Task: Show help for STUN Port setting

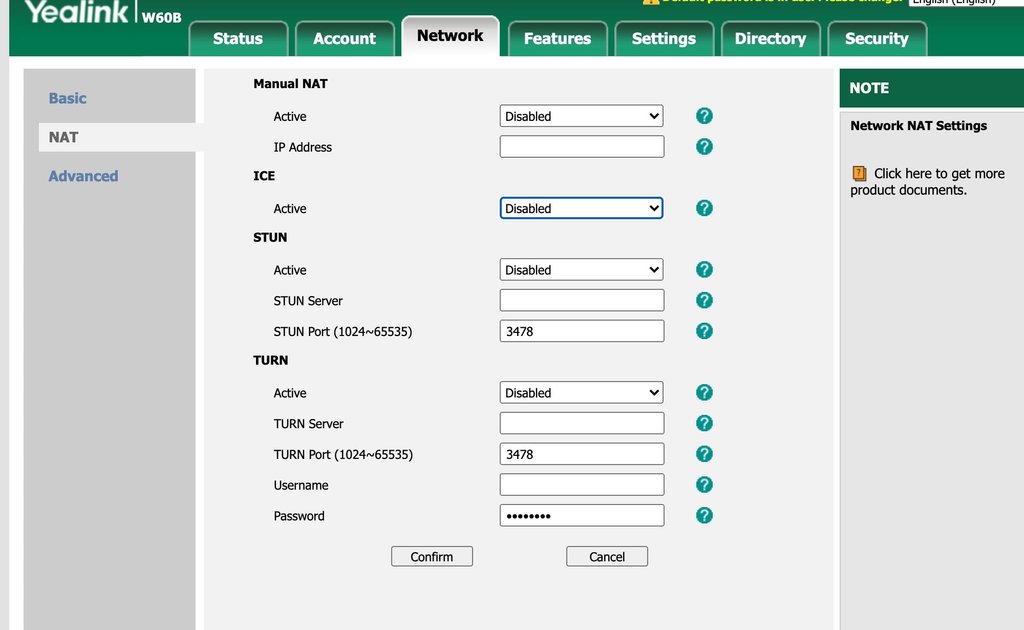Action: [704, 331]
